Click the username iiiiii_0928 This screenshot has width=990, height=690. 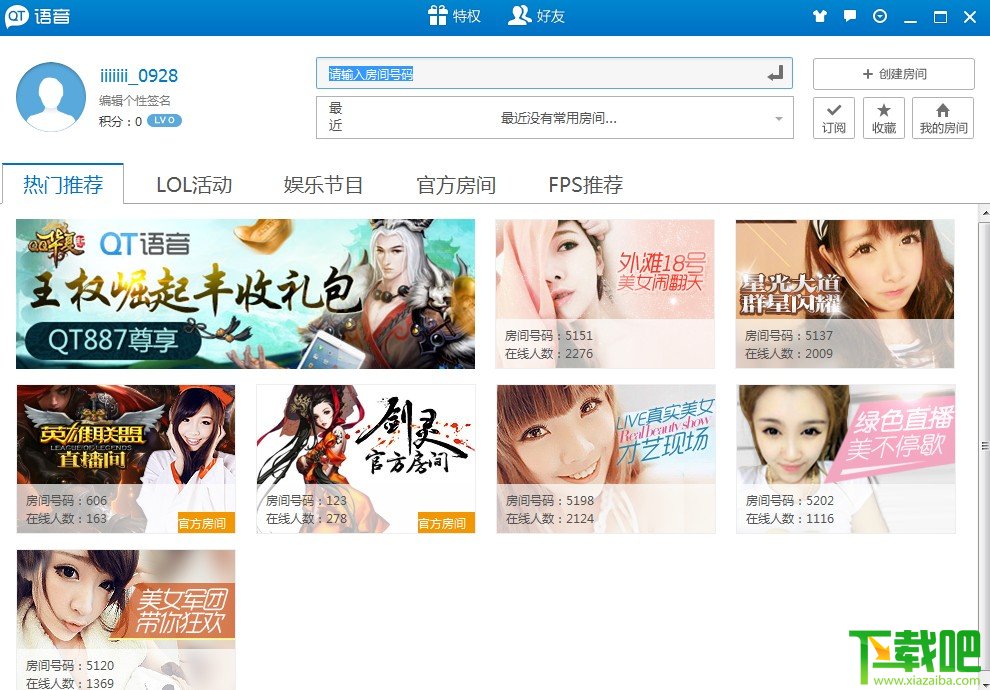[139, 76]
